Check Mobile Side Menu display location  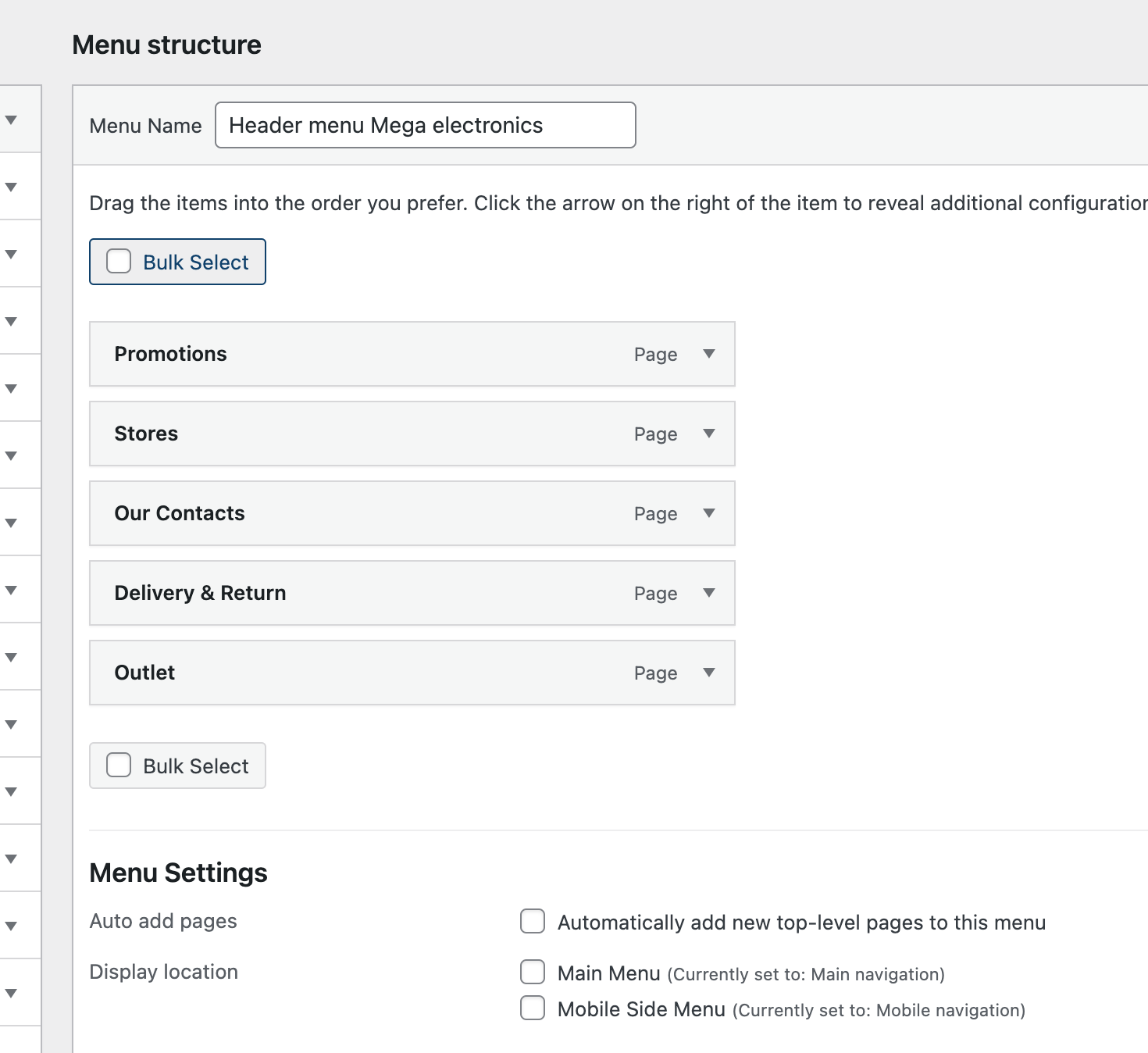533,1008
